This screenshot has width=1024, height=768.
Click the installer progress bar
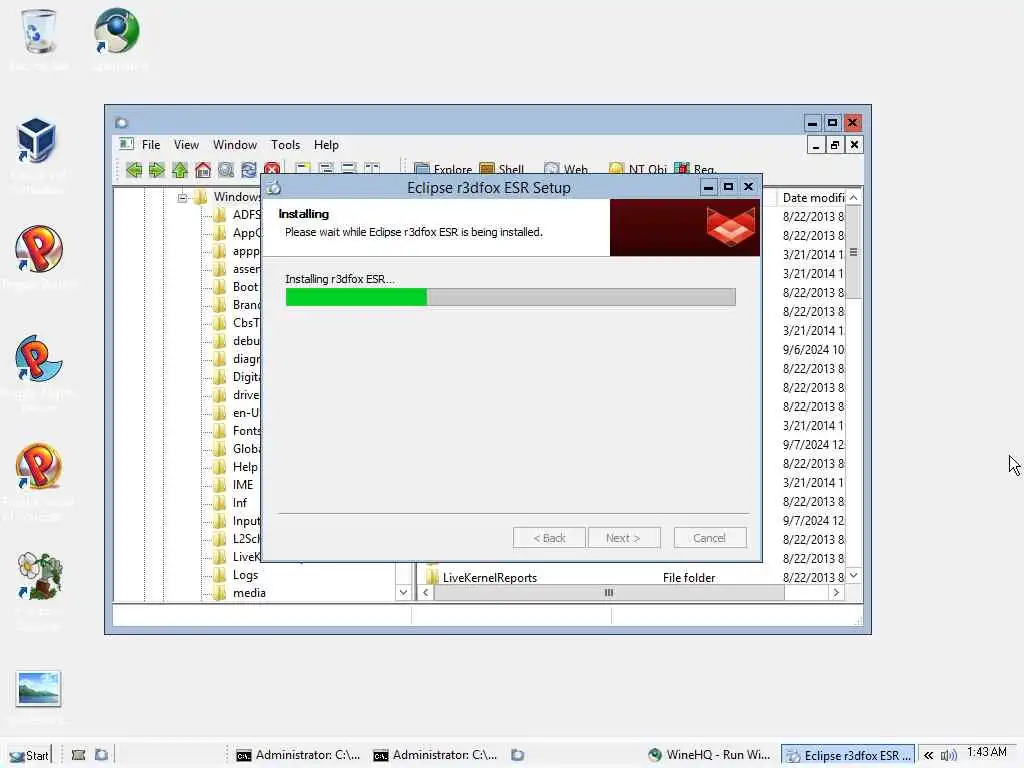click(x=511, y=297)
